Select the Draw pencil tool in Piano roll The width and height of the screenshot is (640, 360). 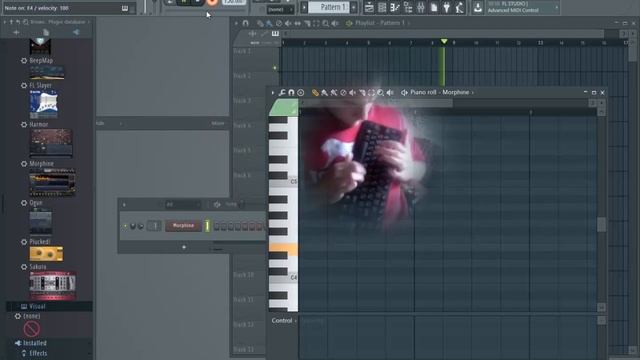point(315,93)
